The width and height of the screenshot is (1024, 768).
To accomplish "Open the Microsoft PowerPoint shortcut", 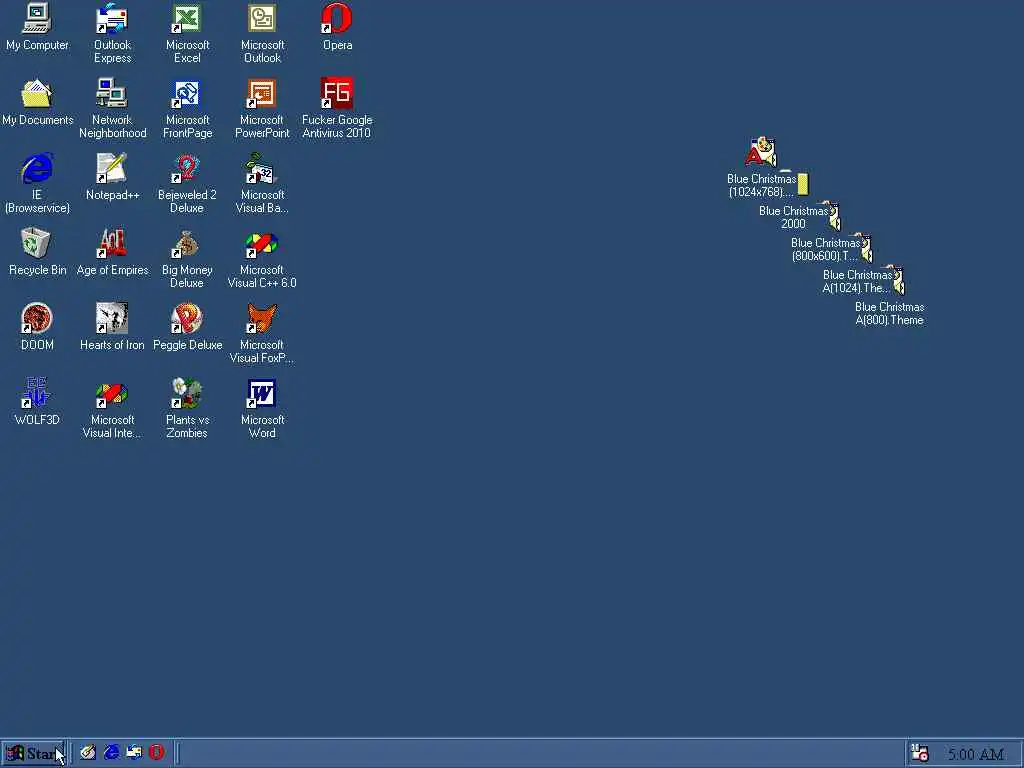I will (262, 93).
